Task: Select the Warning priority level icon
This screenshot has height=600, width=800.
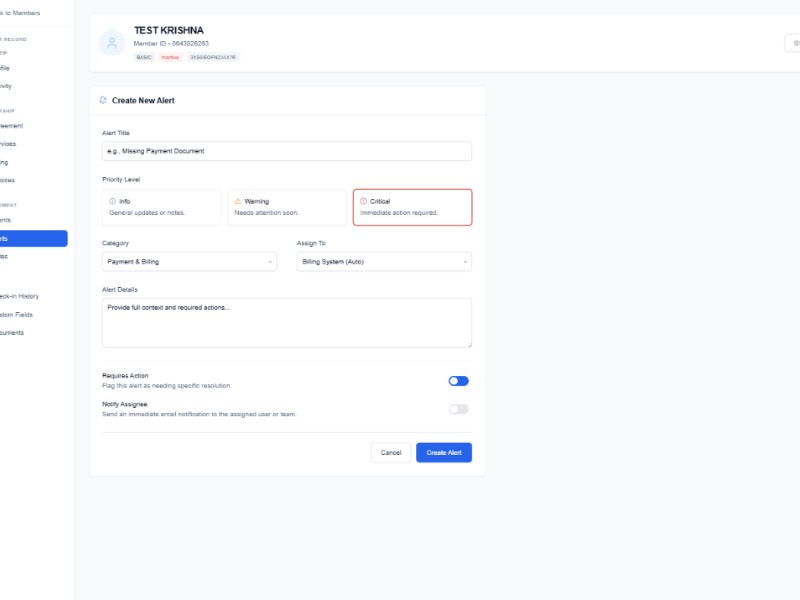Action: 238,201
